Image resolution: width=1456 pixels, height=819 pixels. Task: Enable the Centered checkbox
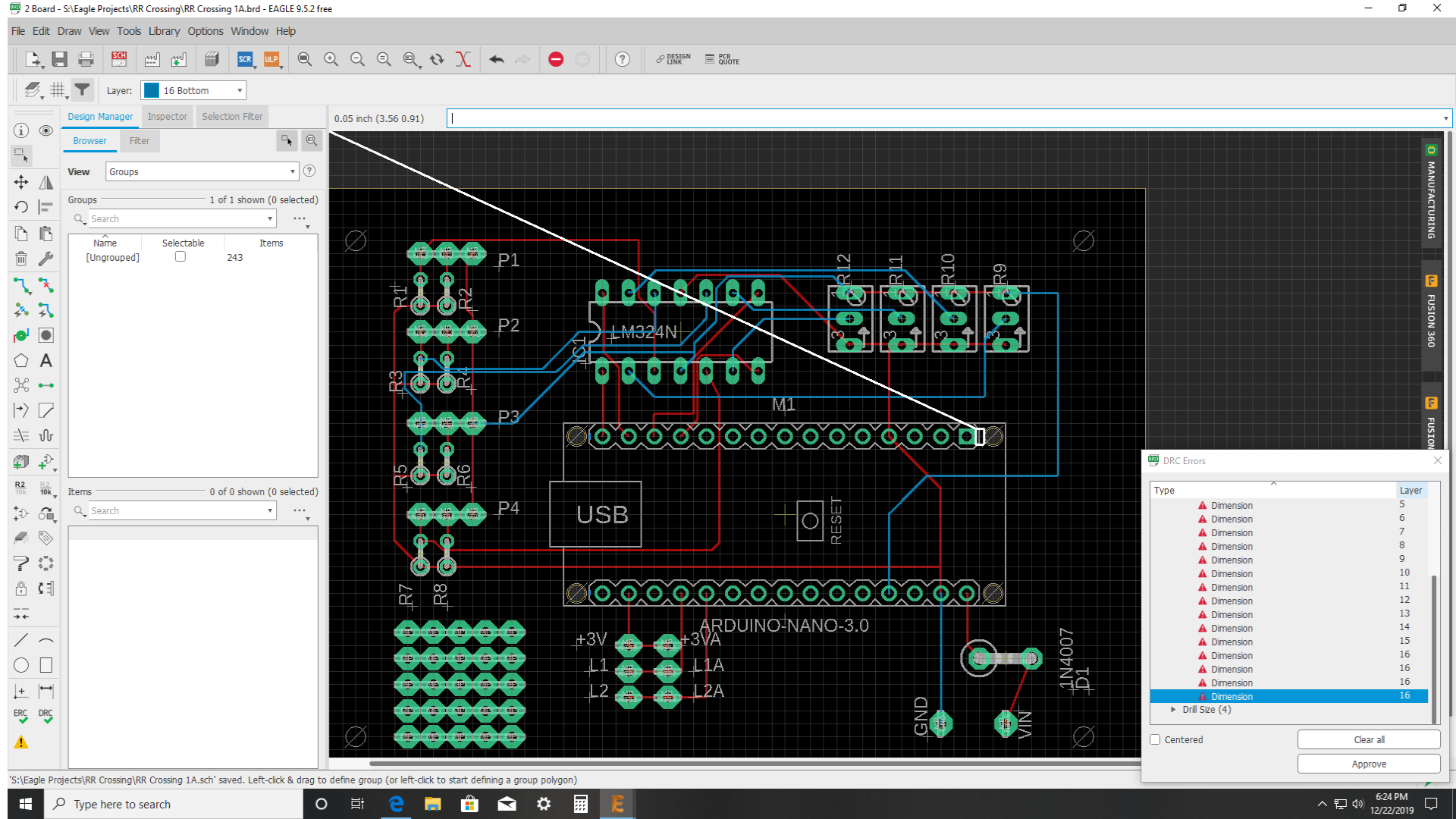(x=1156, y=739)
